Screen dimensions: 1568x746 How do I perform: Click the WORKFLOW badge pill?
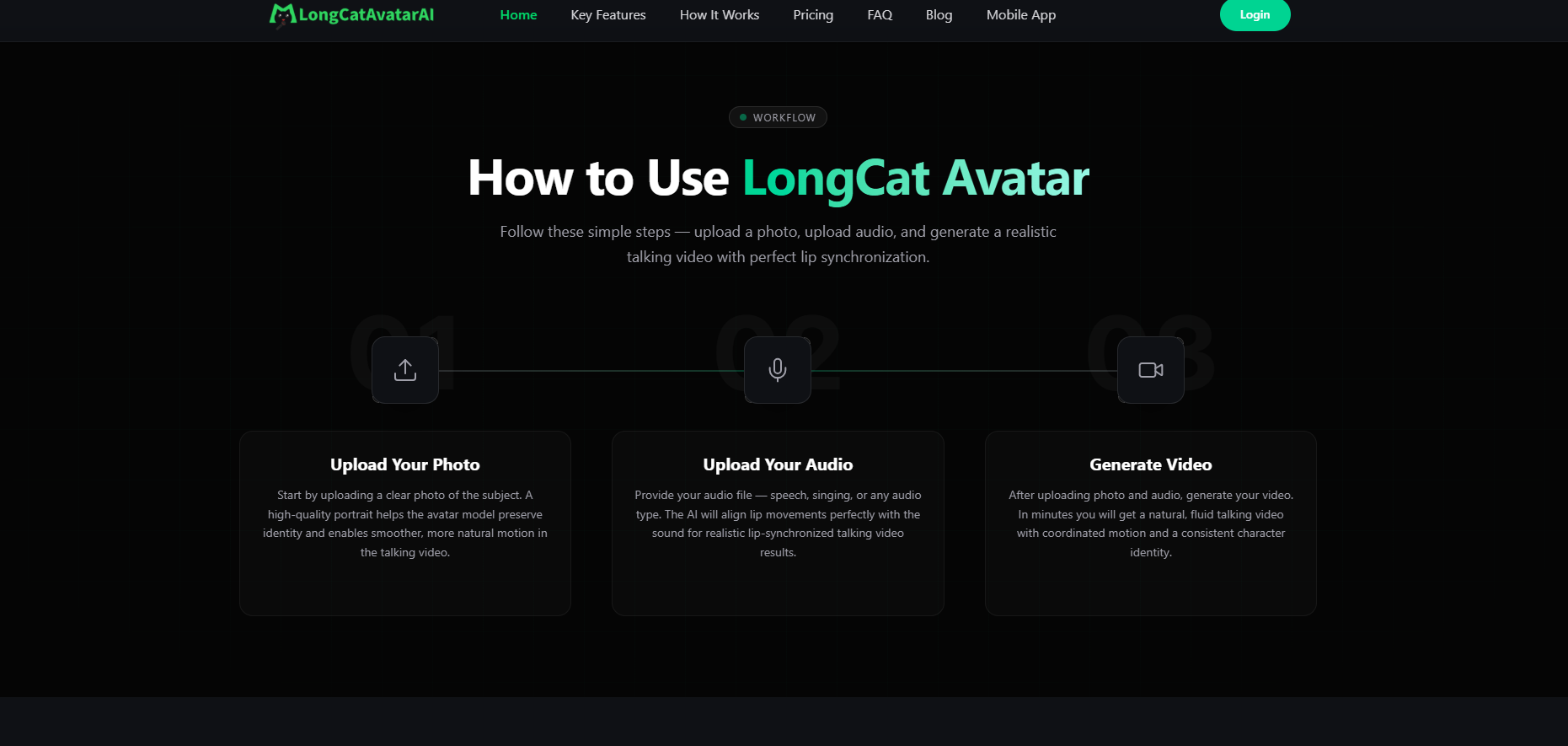point(778,117)
